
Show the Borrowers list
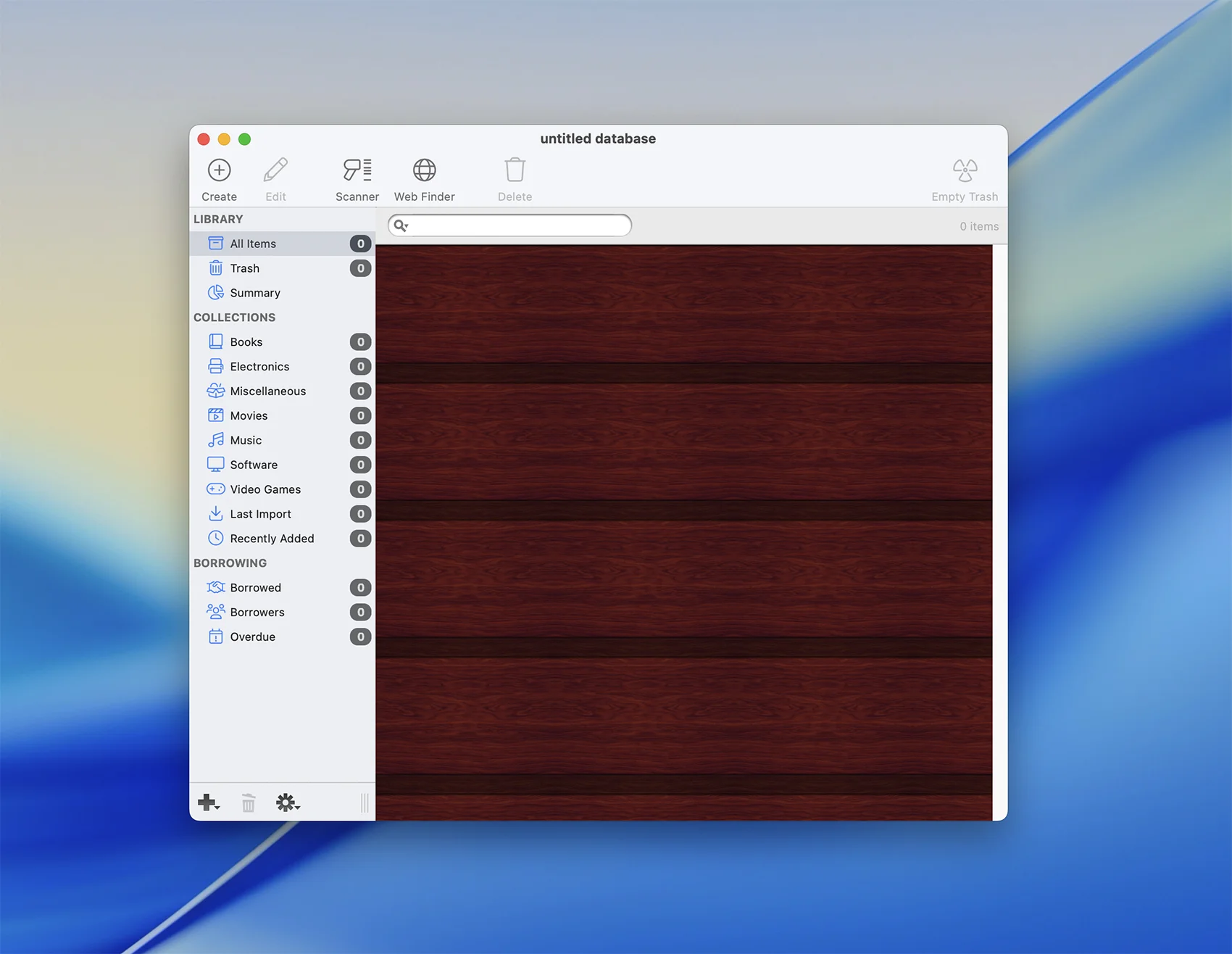click(x=257, y=613)
